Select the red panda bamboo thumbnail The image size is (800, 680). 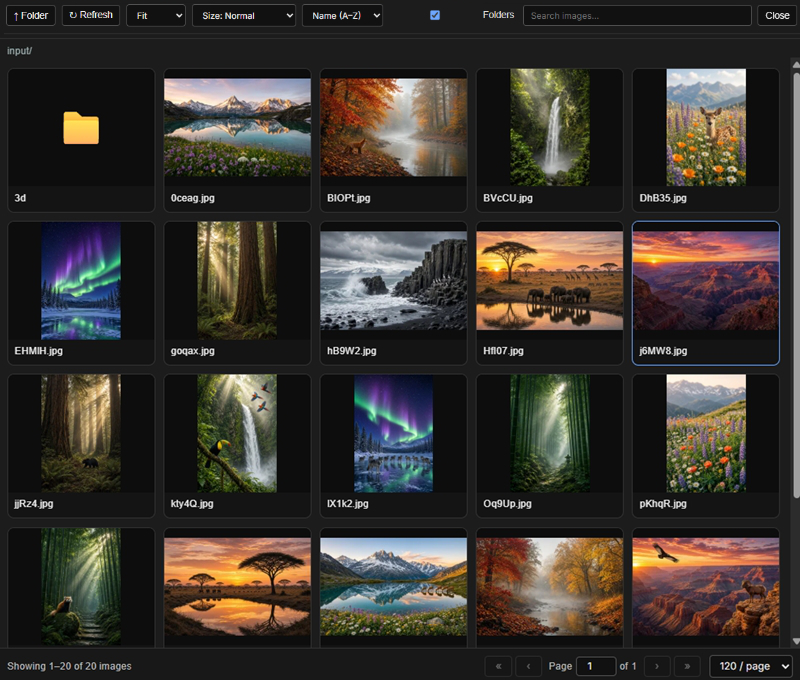[81, 586]
